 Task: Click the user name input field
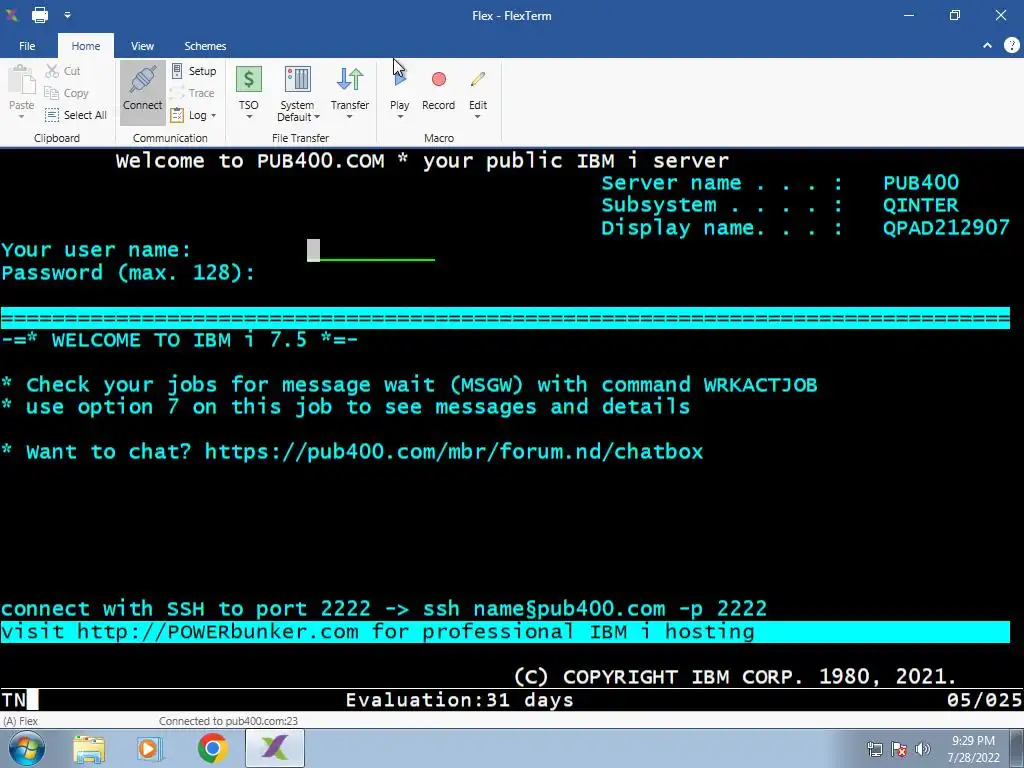371,250
